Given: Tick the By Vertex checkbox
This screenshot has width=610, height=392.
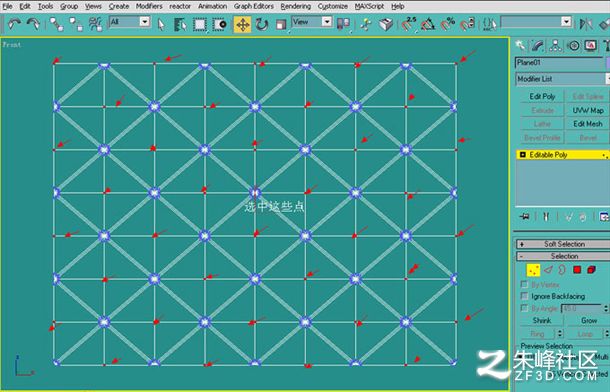Looking at the screenshot, I should tap(524, 284).
